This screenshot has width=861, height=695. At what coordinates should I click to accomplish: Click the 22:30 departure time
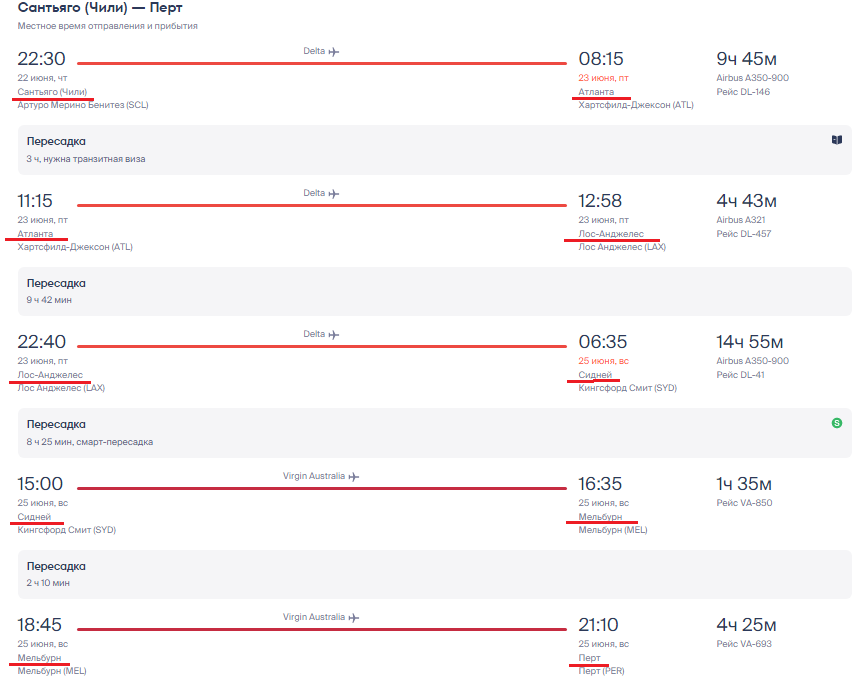pyautogui.click(x=41, y=59)
